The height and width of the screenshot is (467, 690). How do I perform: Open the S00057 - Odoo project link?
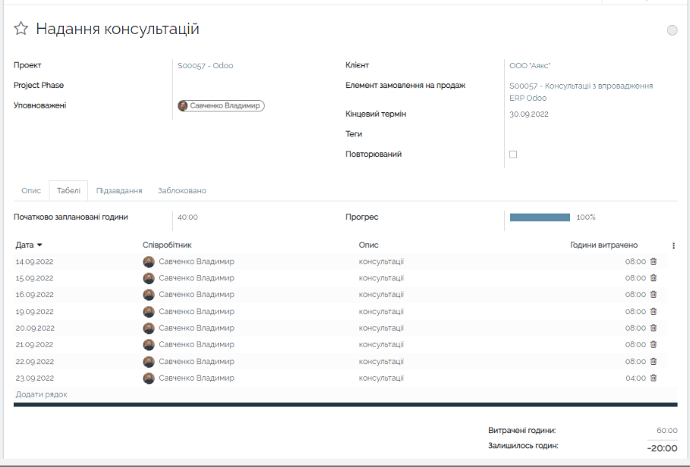coord(205,65)
